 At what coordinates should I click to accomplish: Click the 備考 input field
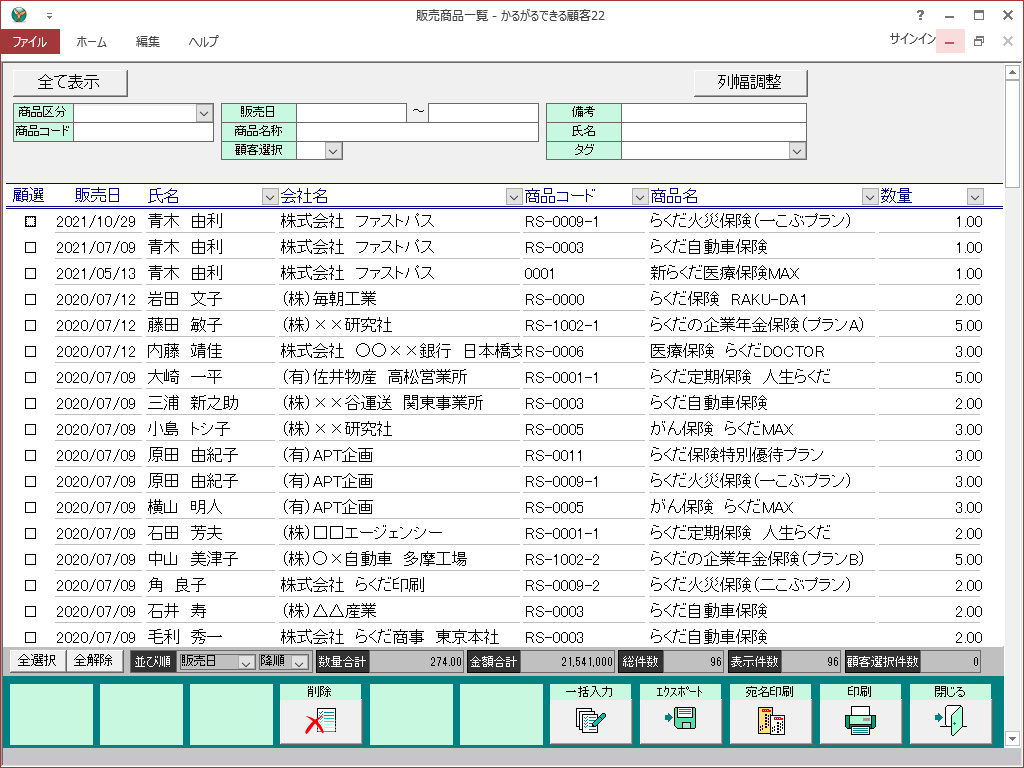click(x=714, y=112)
